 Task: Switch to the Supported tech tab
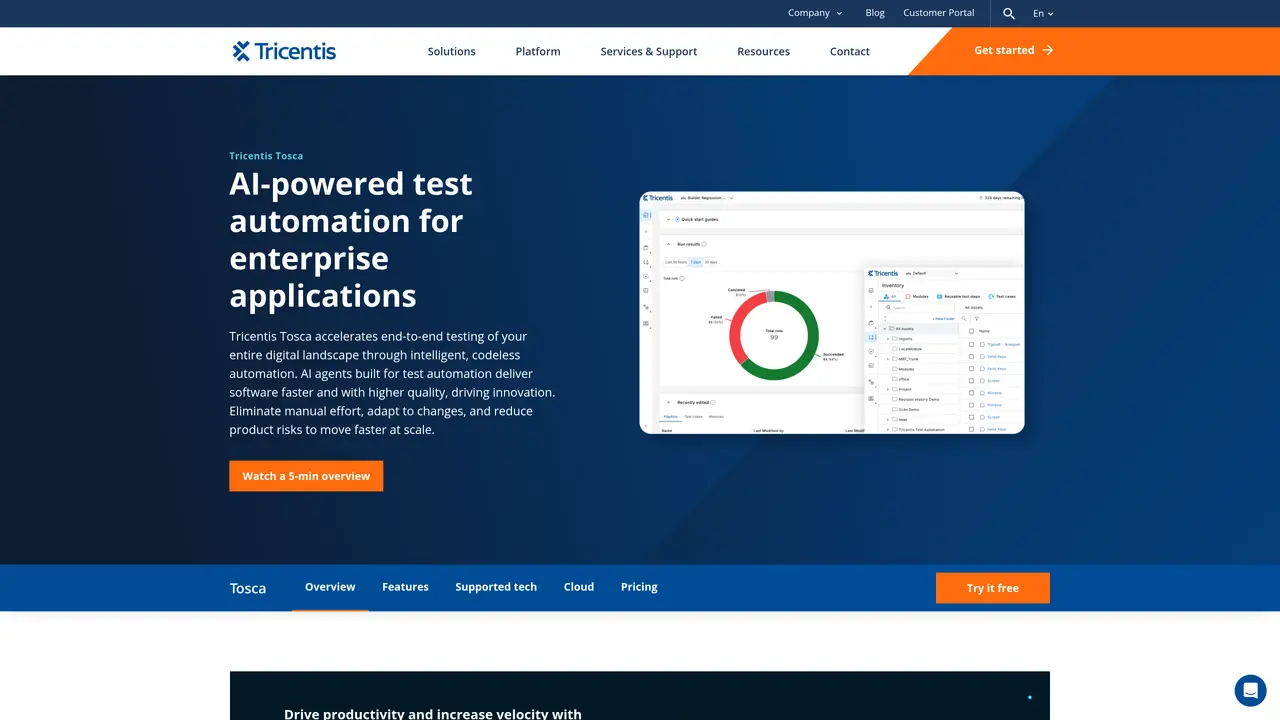tap(496, 587)
